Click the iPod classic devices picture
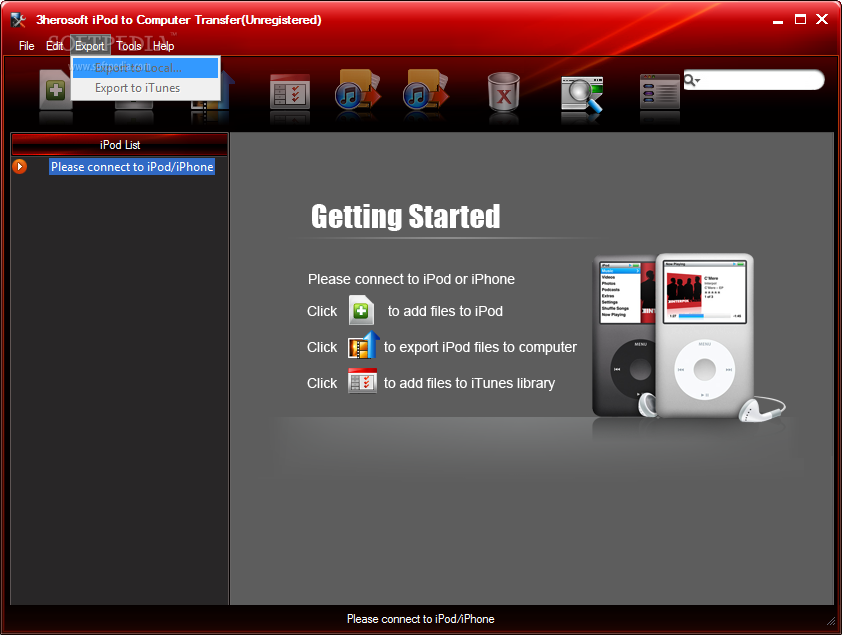The image size is (842, 635). (x=689, y=337)
